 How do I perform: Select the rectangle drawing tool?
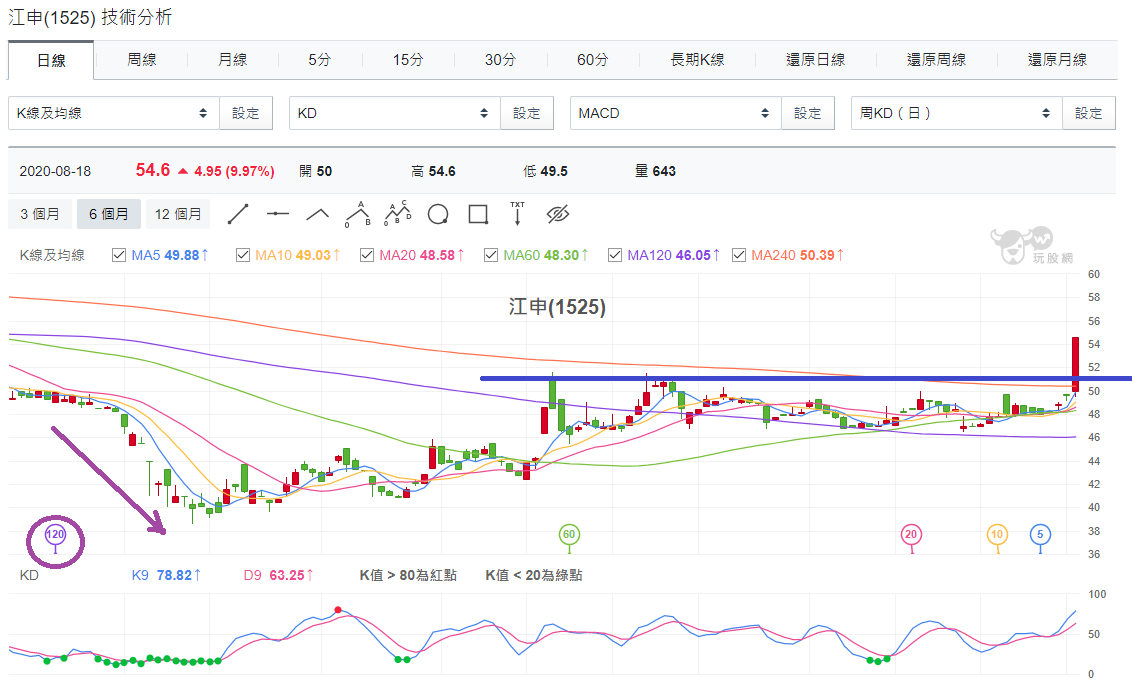[x=478, y=214]
